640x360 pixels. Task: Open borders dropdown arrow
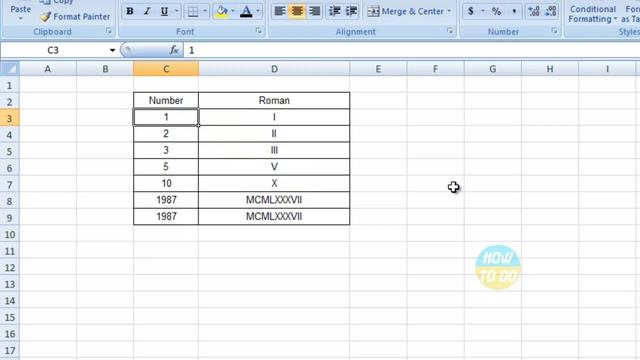click(205, 11)
